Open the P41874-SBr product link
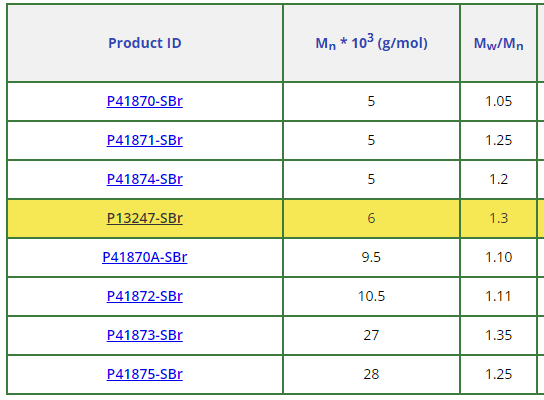Screen dimensions: 544x400 pos(145,179)
